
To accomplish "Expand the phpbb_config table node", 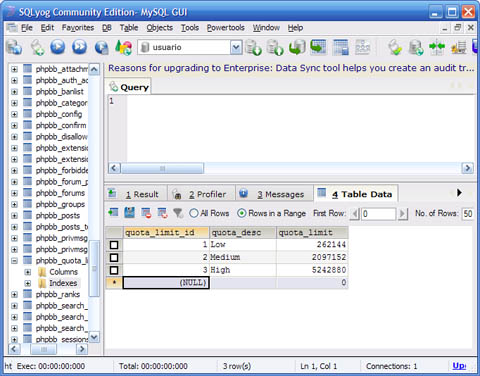I will click(14, 114).
